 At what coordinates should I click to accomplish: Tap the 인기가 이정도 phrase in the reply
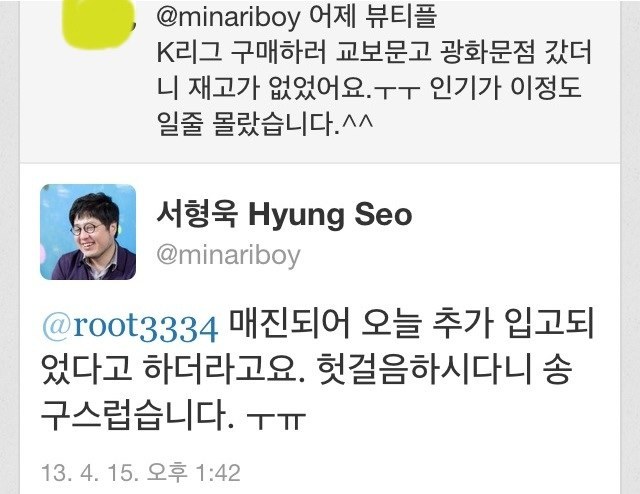pos(506,88)
